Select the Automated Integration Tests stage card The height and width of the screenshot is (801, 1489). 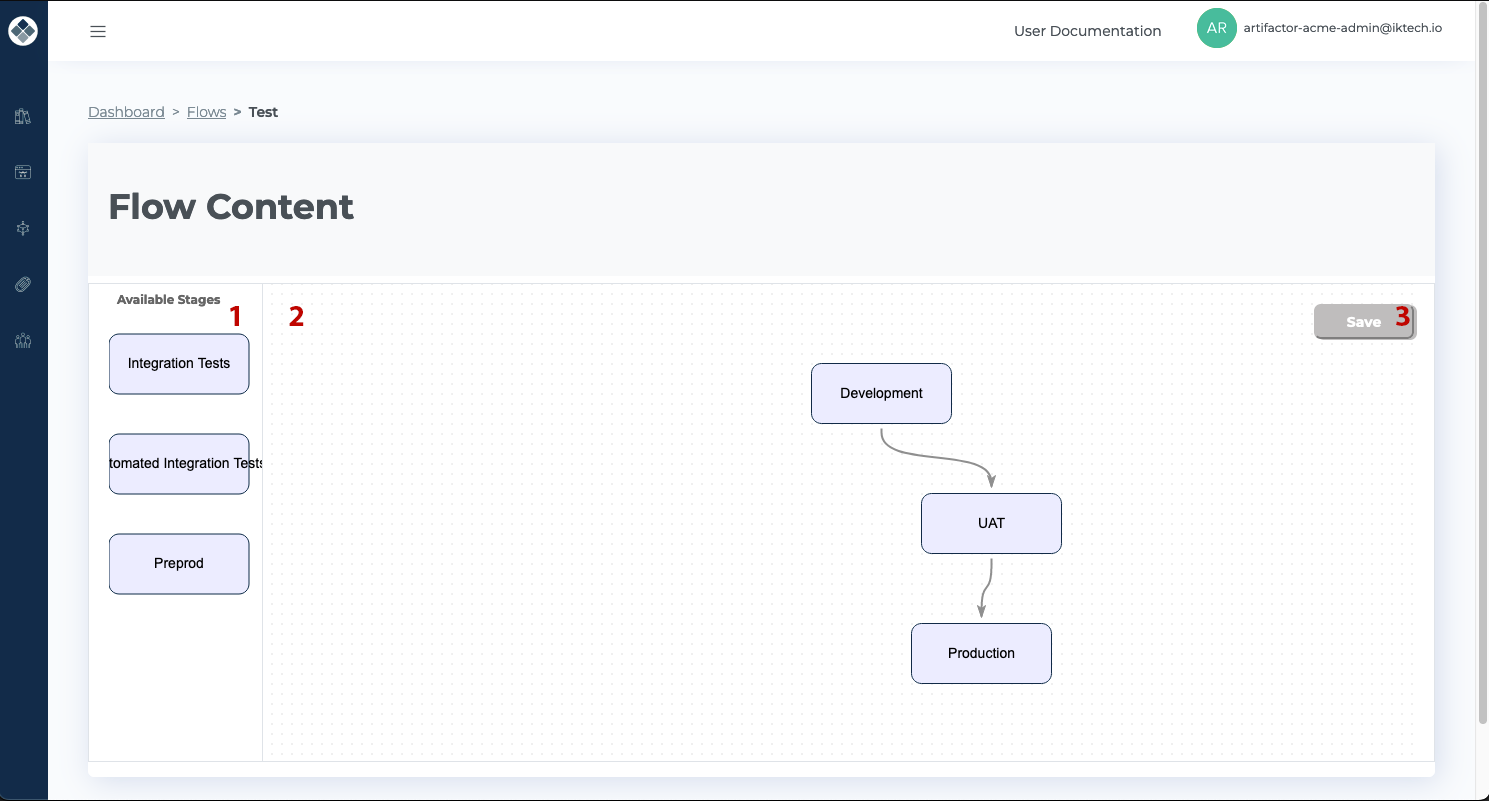[179, 463]
